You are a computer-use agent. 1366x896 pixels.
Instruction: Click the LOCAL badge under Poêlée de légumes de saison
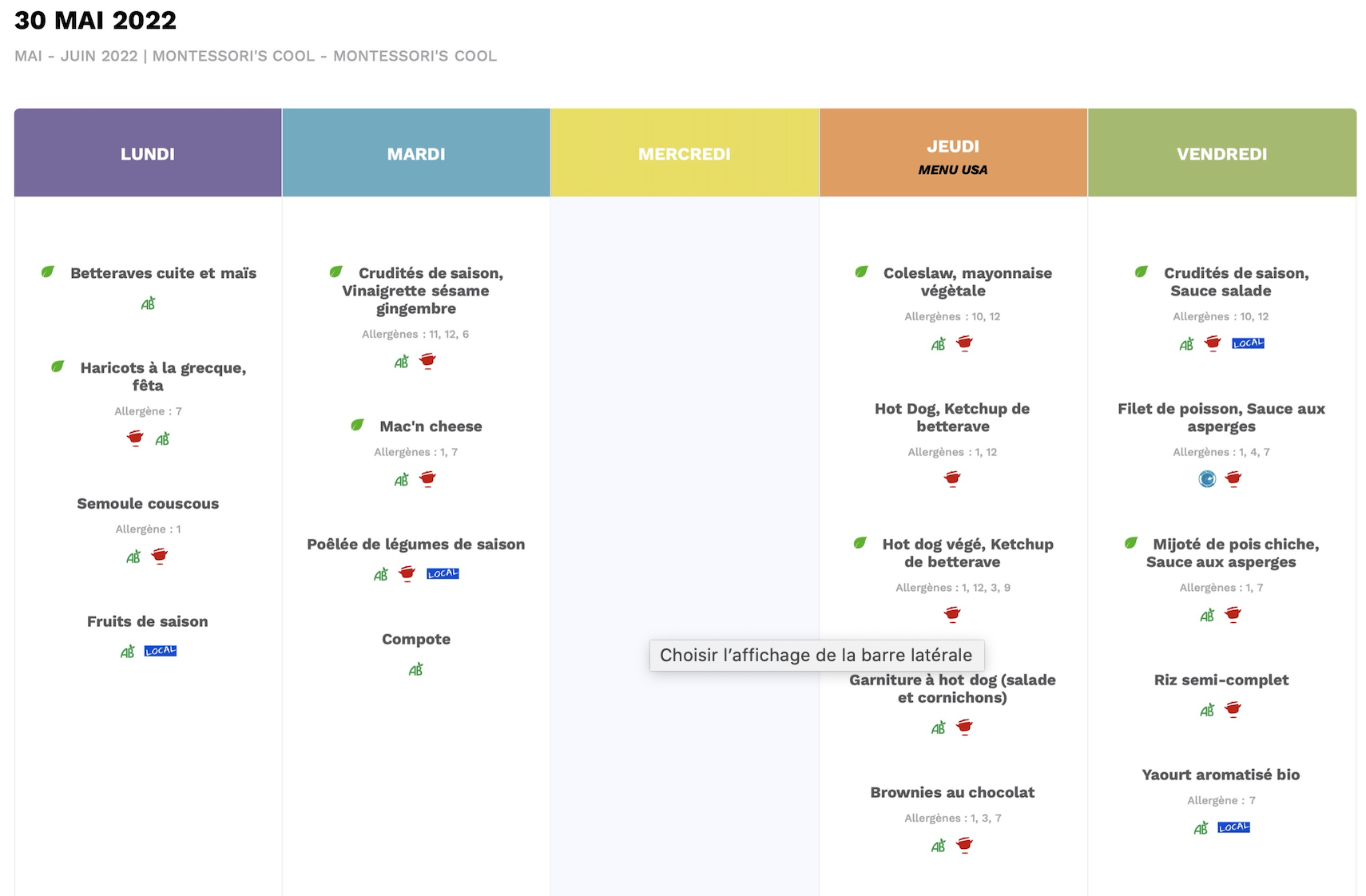click(443, 573)
